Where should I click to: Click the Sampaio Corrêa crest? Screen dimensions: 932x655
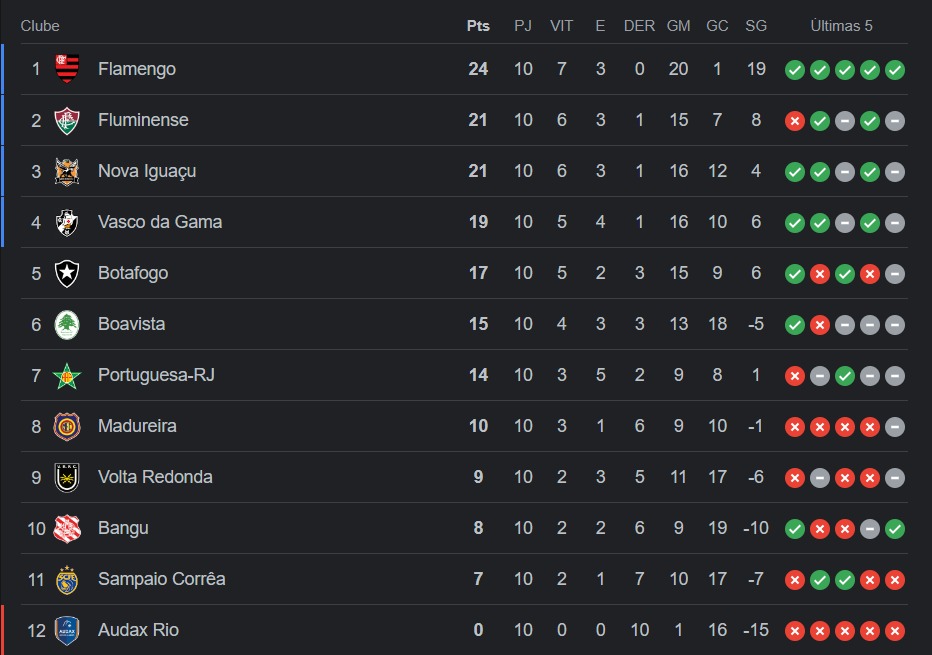pos(67,580)
